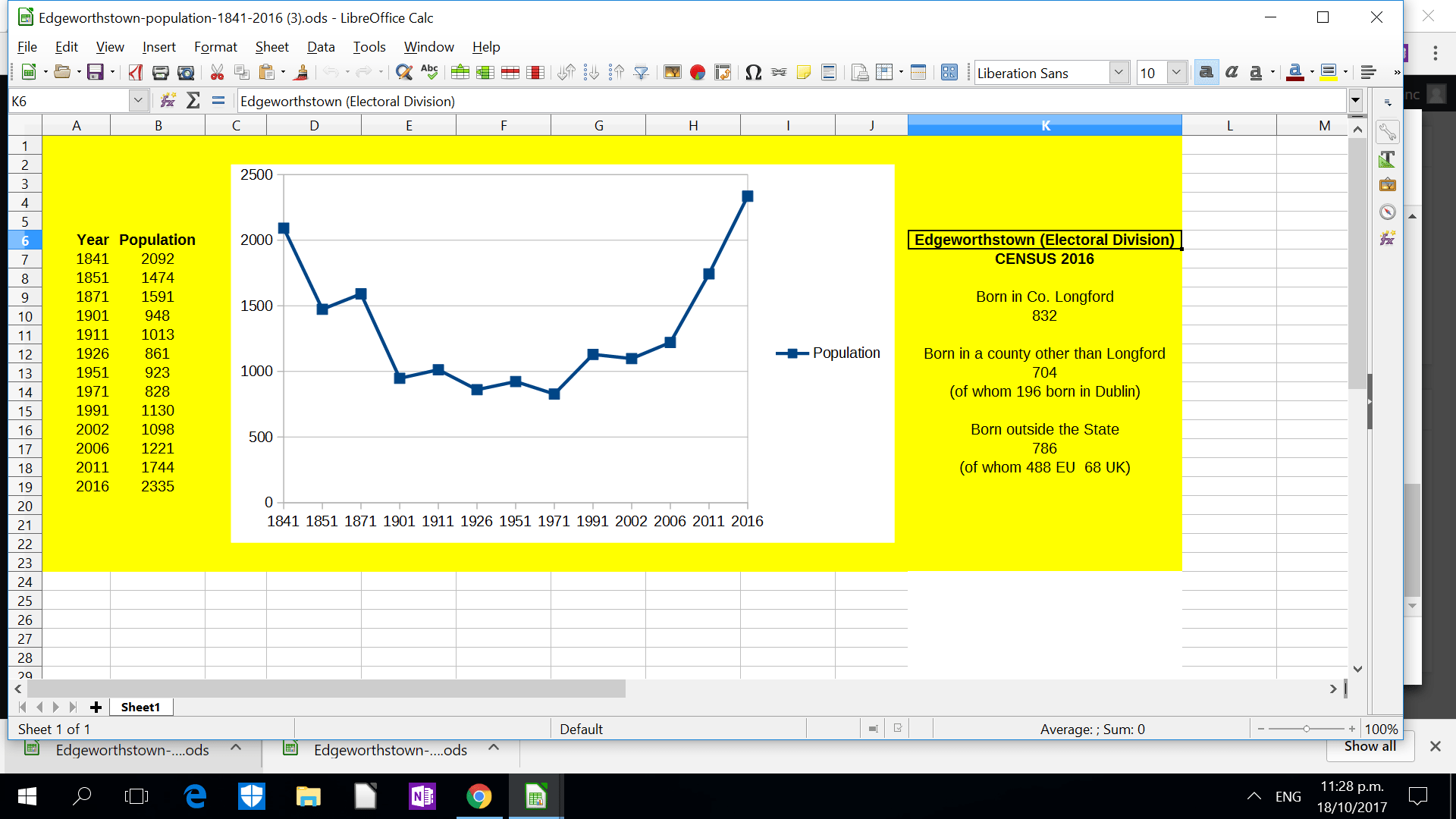
Task: Apply yellow background color swatch
Action: 1328,73
